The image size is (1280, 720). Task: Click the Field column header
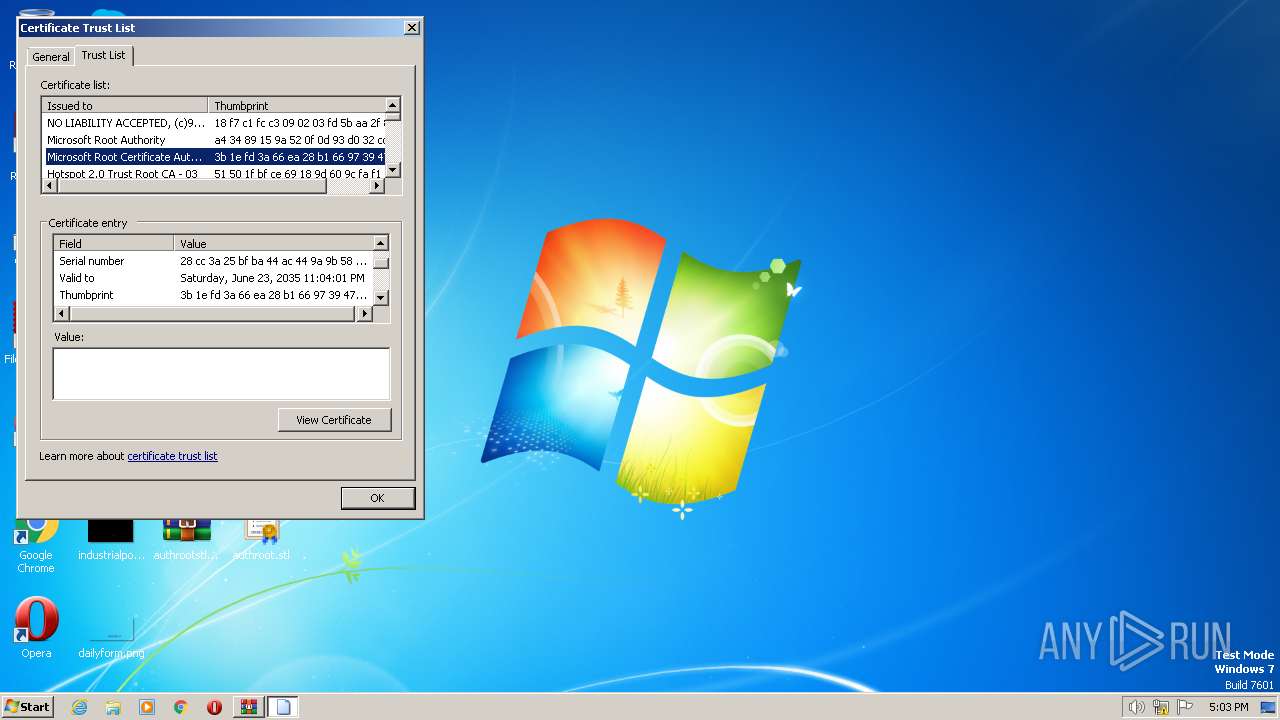tap(114, 243)
